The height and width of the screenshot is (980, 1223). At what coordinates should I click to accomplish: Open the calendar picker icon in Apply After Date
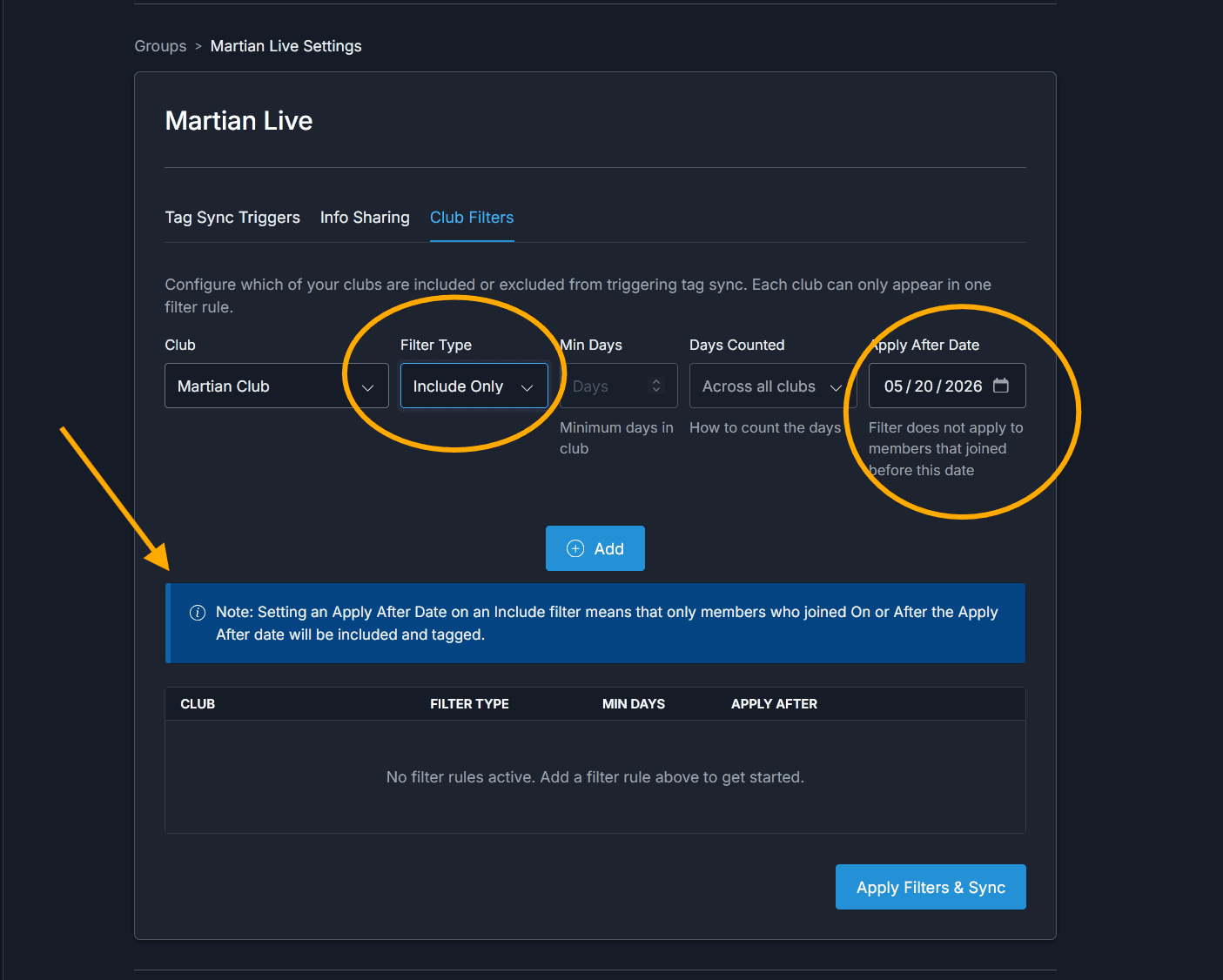[1001, 386]
